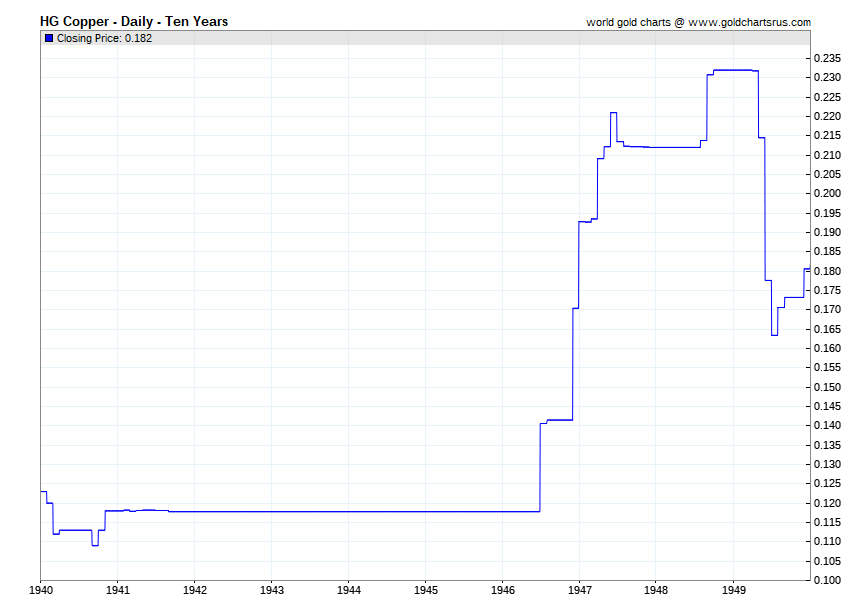
Task: Select the HG Copper chart title
Action: [x=134, y=21]
